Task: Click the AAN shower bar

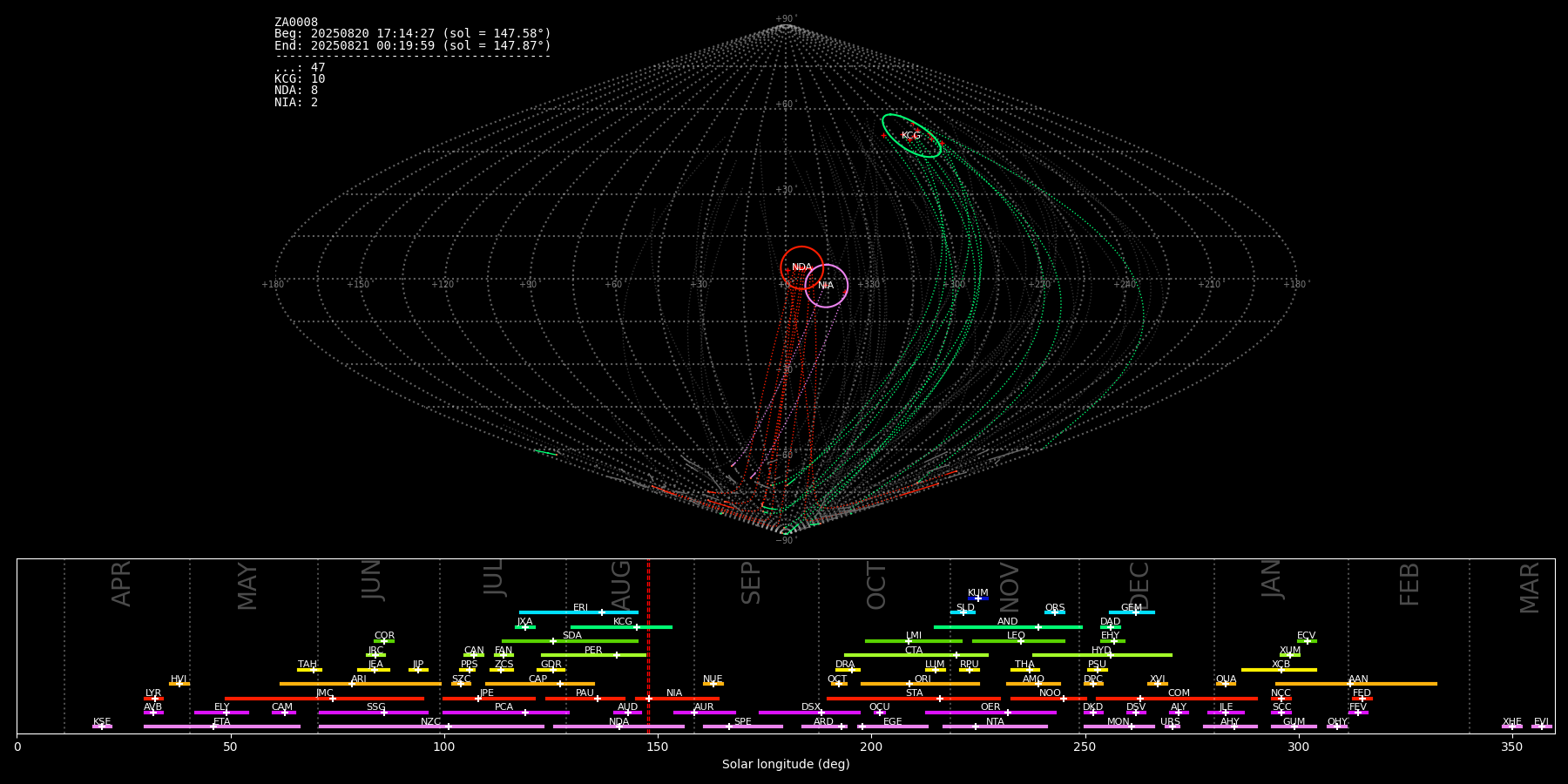Action: point(1356,684)
